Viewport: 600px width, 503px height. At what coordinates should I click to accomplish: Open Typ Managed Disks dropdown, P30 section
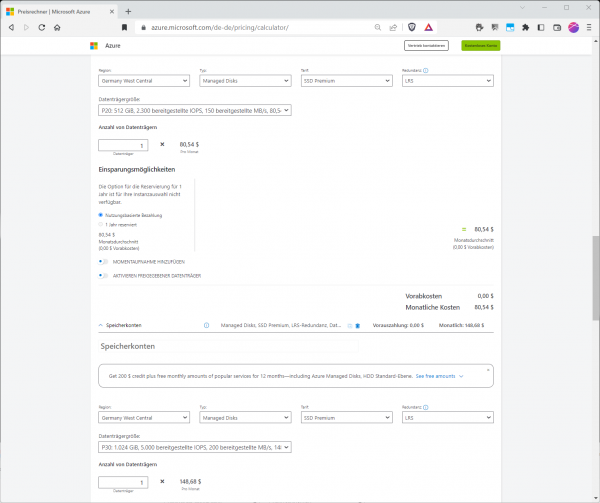coord(245,418)
